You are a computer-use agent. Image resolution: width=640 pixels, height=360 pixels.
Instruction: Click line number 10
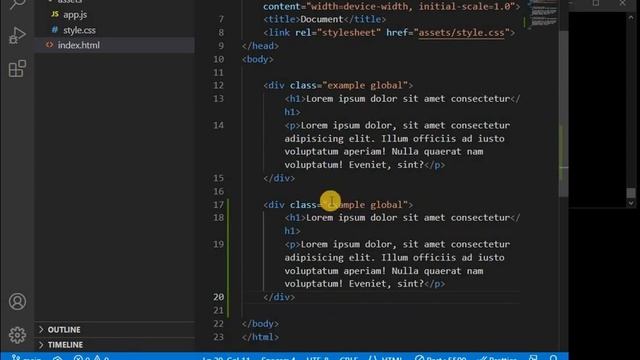pos(218,59)
